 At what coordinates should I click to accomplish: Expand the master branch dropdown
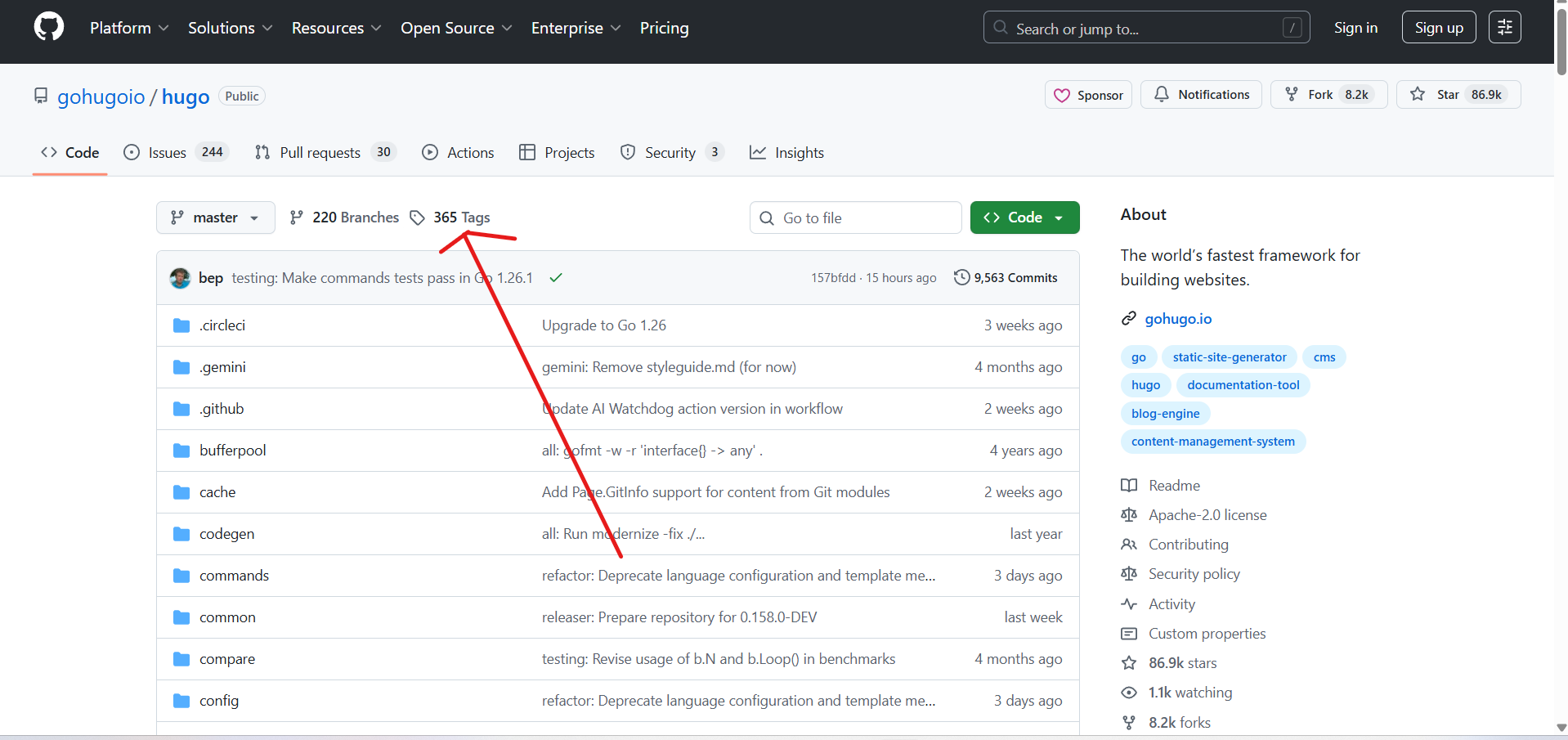pyautogui.click(x=215, y=218)
